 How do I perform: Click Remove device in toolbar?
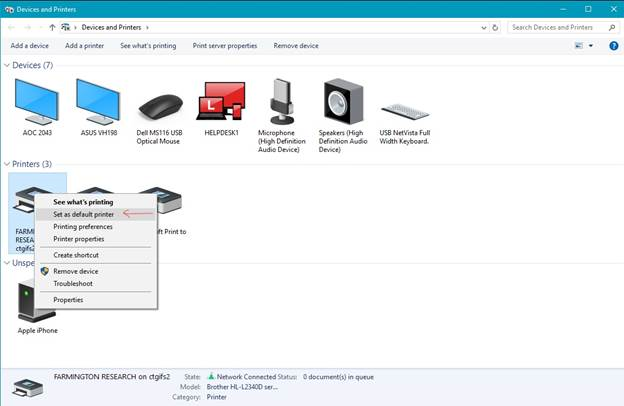296,46
